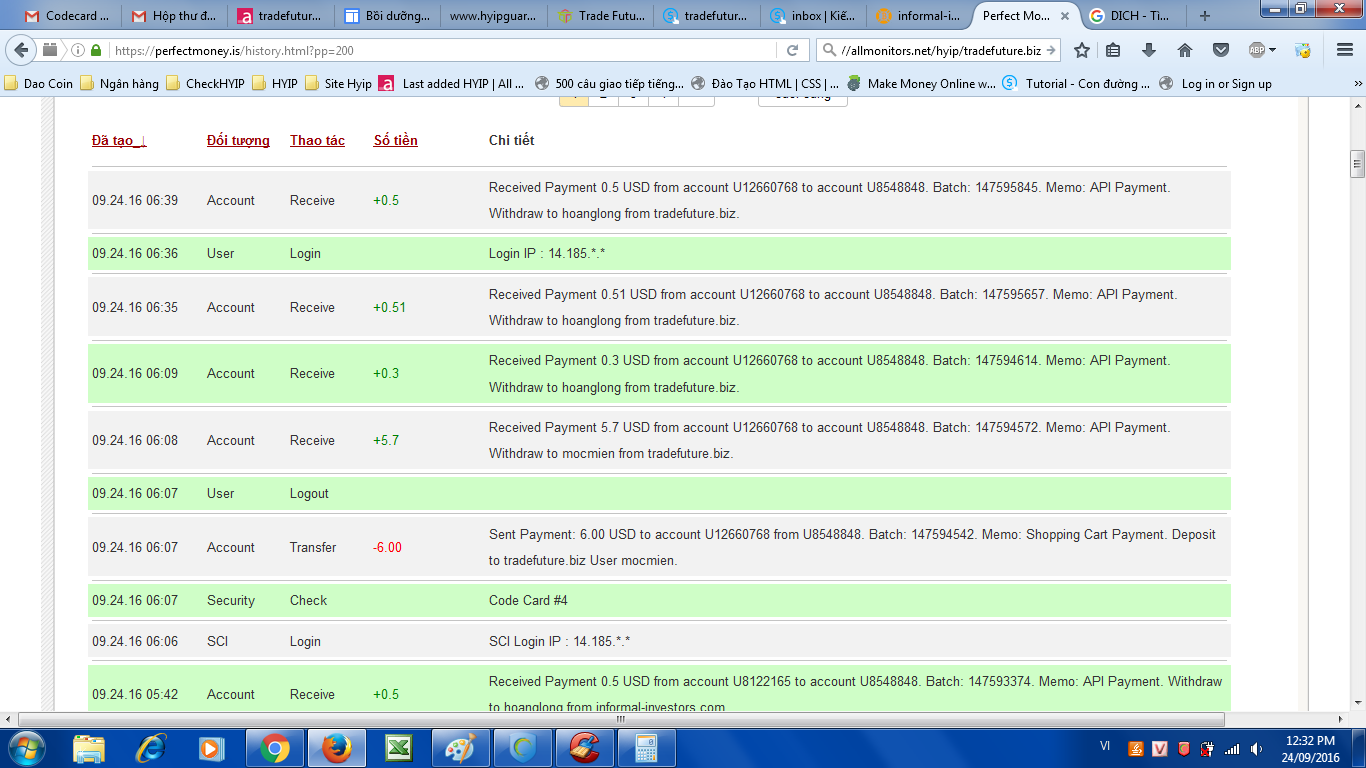
Task: Select the Logout action at 06:07
Action: [x=309, y=493]
